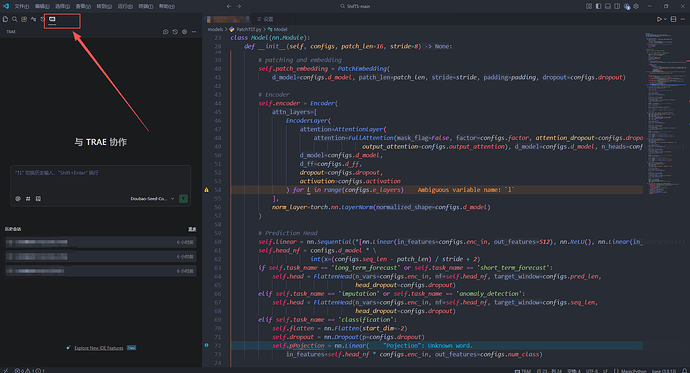This screenshot has height=373, width=690.
Task: Change the UTF-8 encoding in status bar
Action: pos(592,370)
